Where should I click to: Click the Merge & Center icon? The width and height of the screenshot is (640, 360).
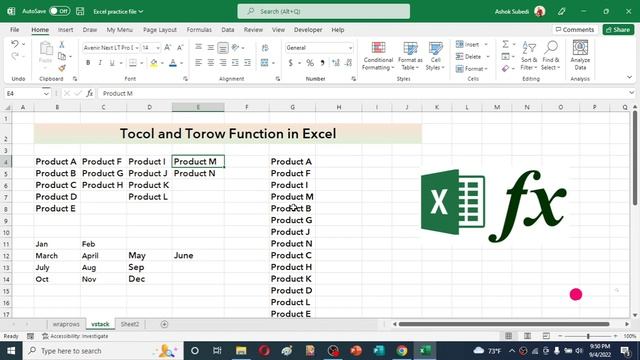click(264, 63)
